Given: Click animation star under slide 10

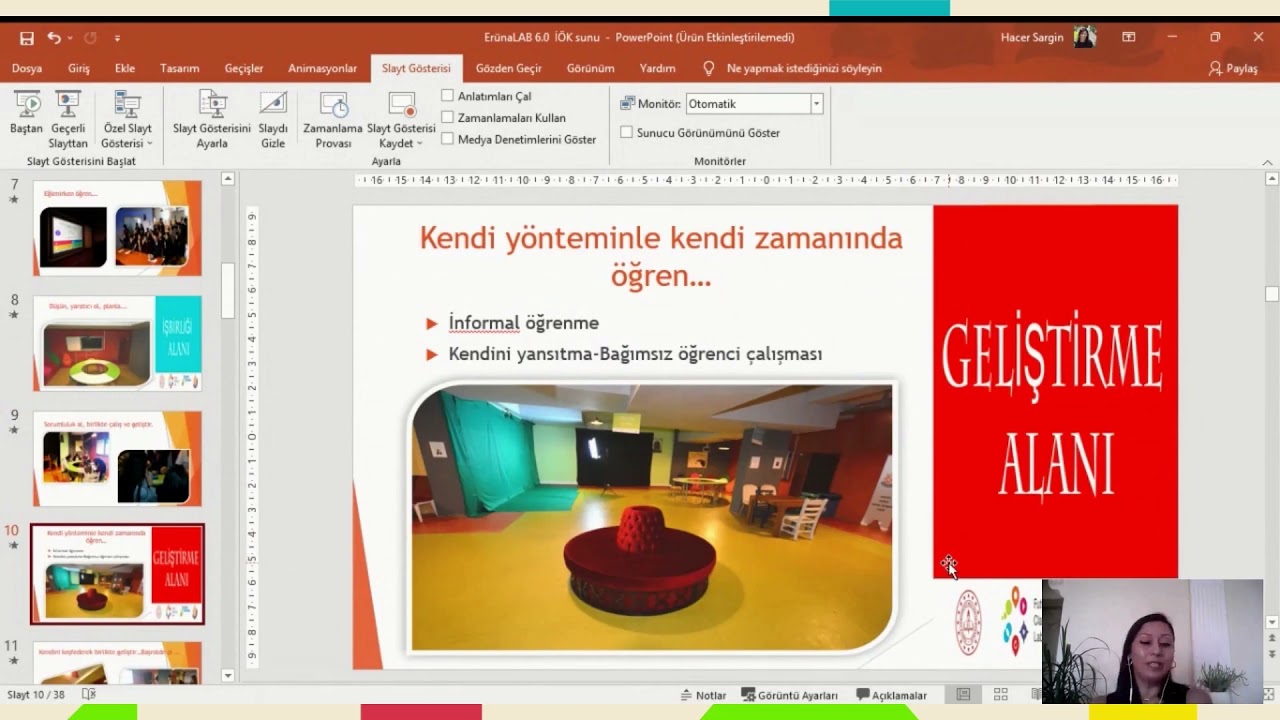Looking at the screenshot, I should pyautogui.click(x=14, y=546).
